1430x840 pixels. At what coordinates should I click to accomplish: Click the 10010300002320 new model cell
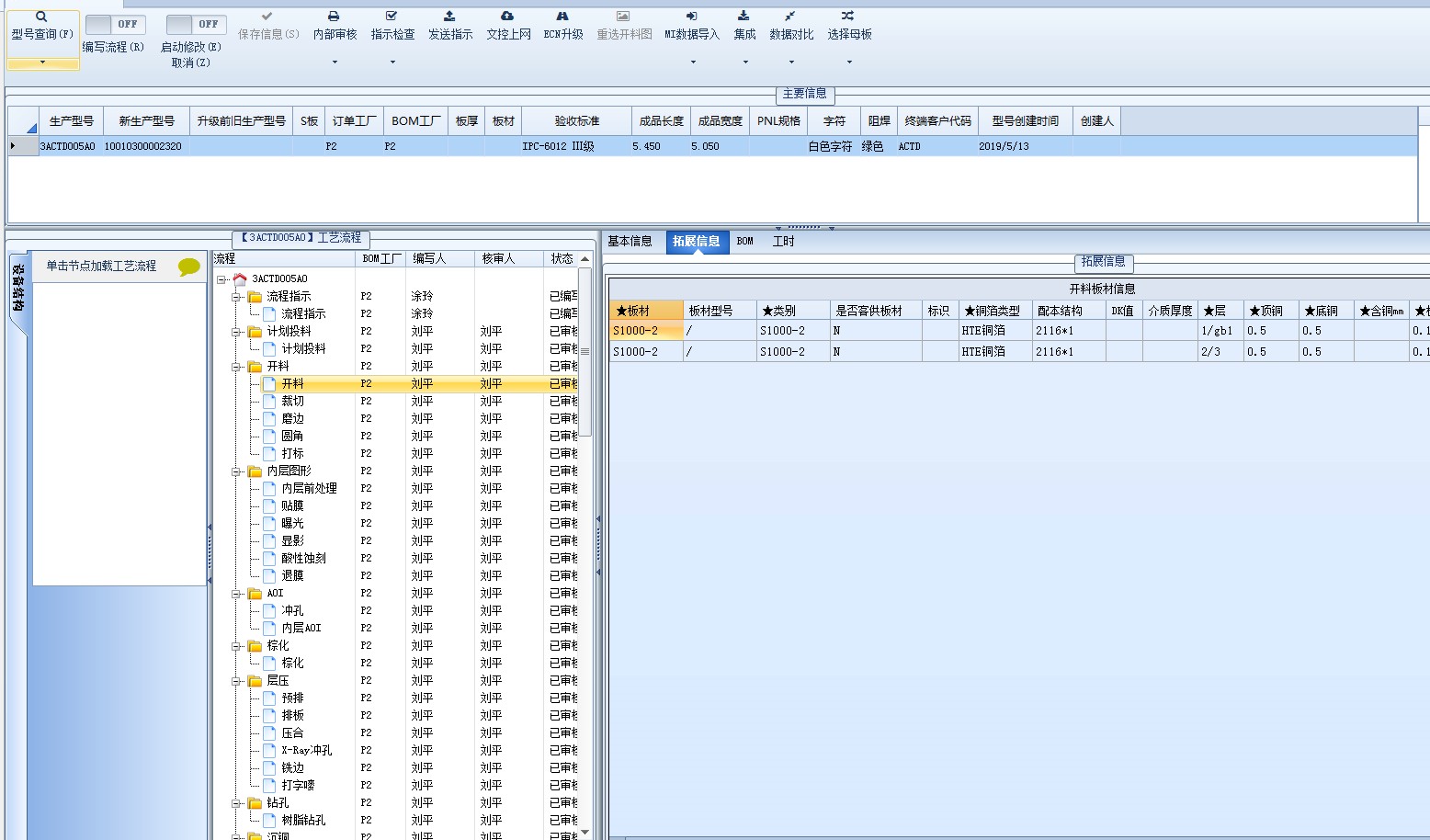[145, 146]
